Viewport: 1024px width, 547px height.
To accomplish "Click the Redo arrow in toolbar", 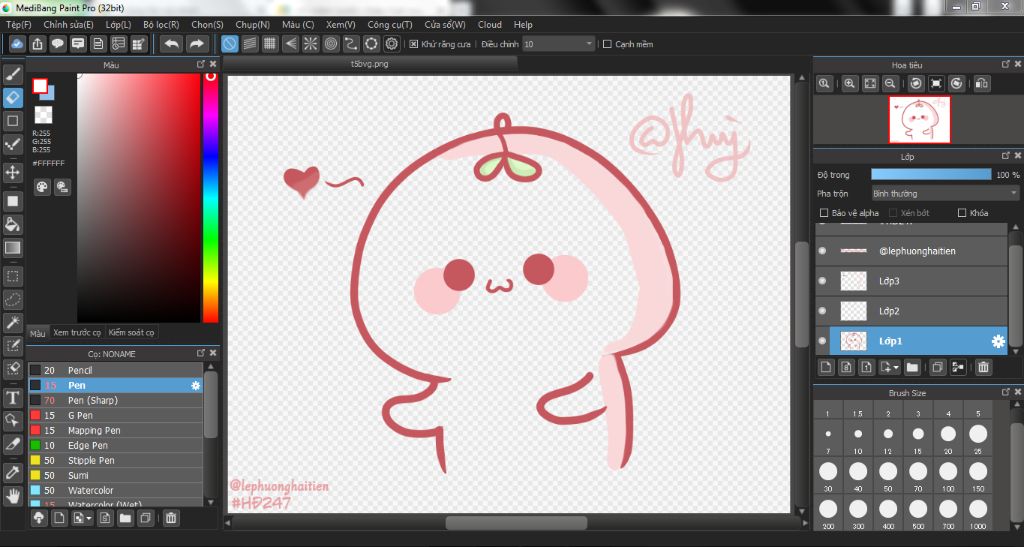I will click(196, 44).
